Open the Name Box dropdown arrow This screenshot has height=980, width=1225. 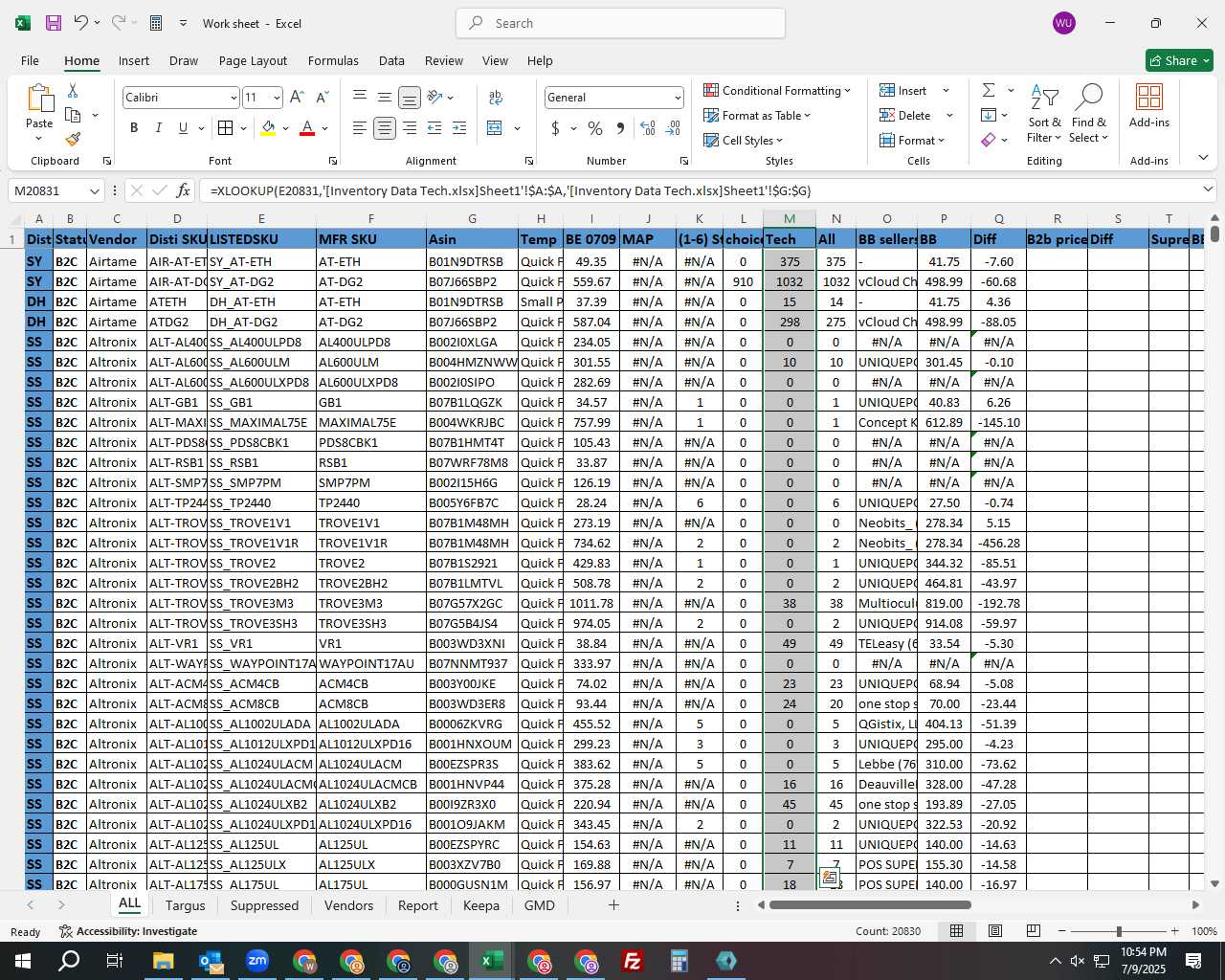[94, 191]
